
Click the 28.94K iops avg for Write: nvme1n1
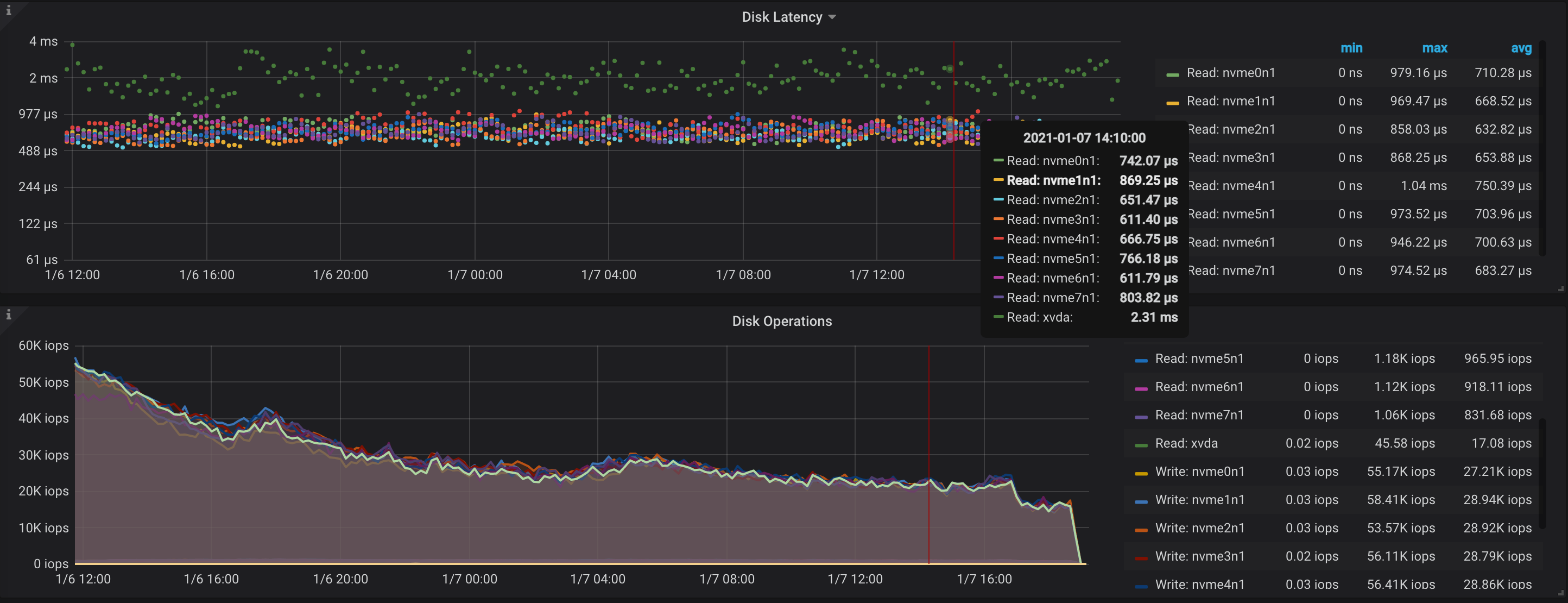[1497, 500]
